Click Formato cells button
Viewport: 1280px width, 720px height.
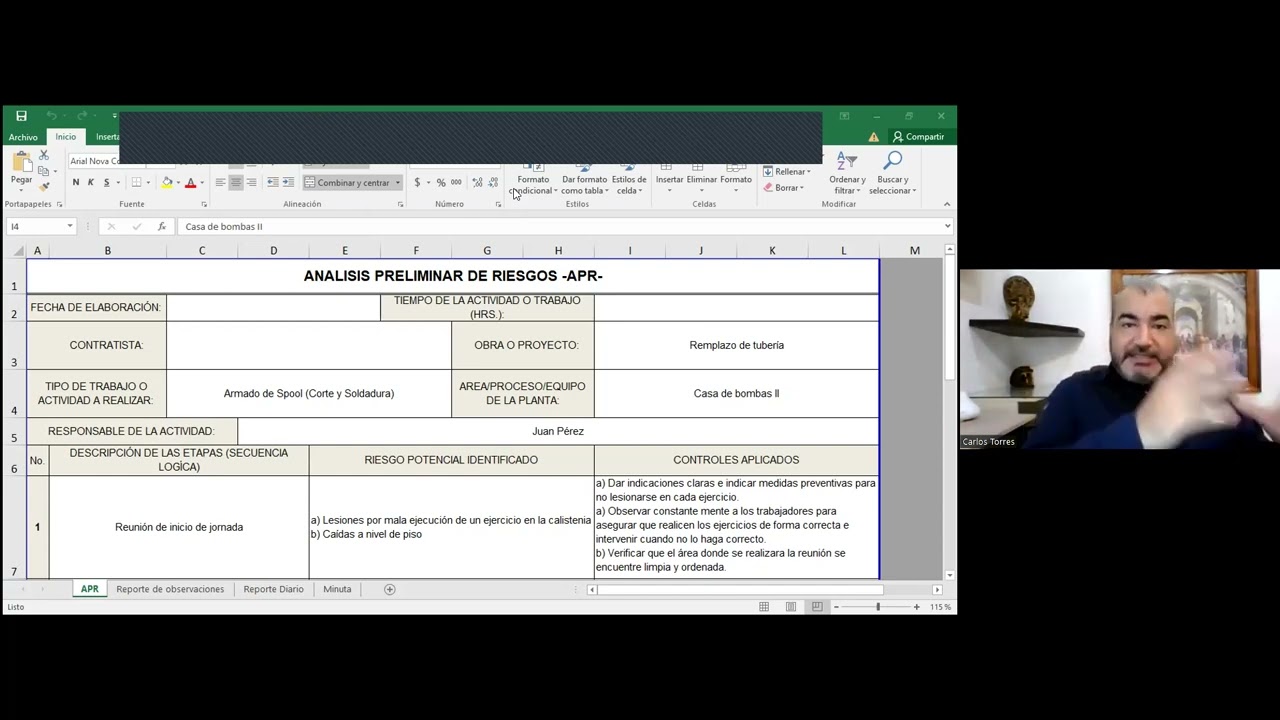click(x=735, y=179)
